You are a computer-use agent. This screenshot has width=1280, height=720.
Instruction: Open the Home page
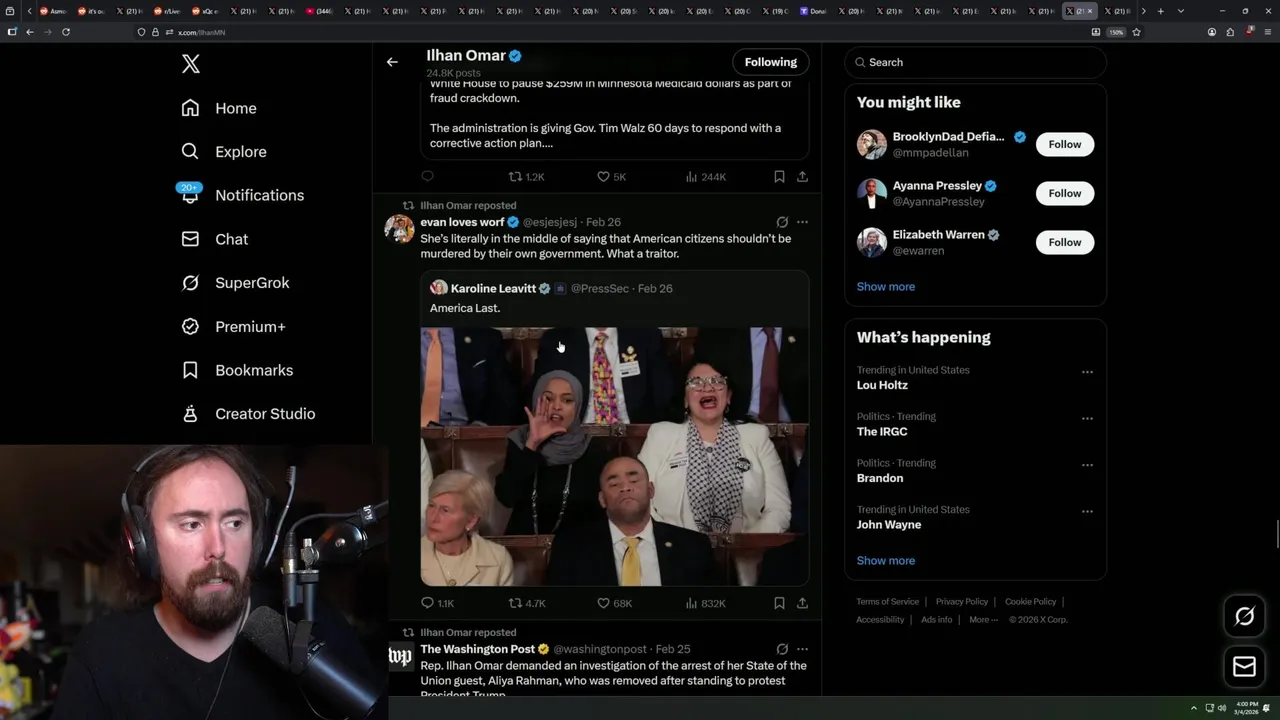click(219, 108)
